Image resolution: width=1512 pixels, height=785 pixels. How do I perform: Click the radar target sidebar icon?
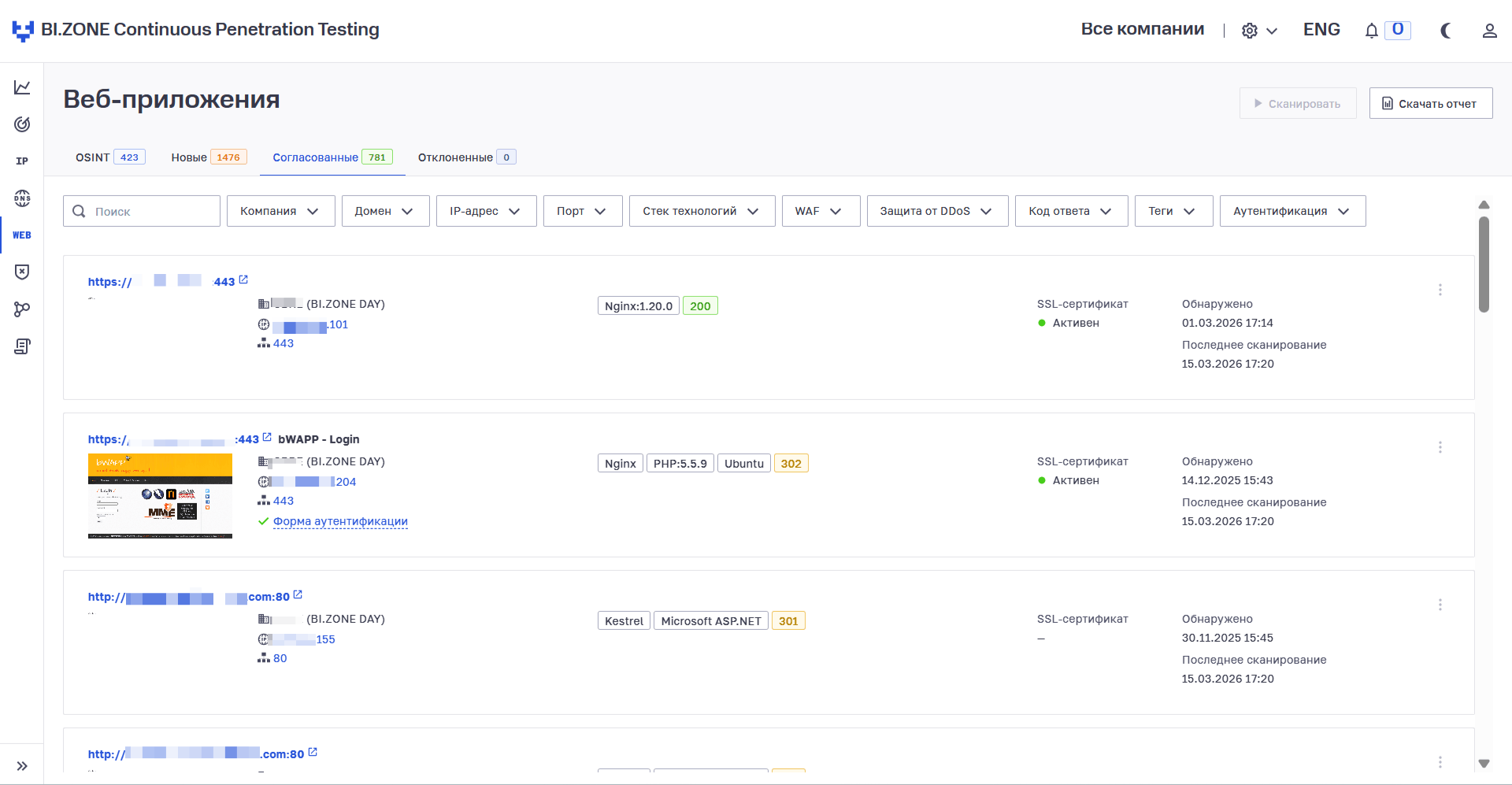click(22, 124)
